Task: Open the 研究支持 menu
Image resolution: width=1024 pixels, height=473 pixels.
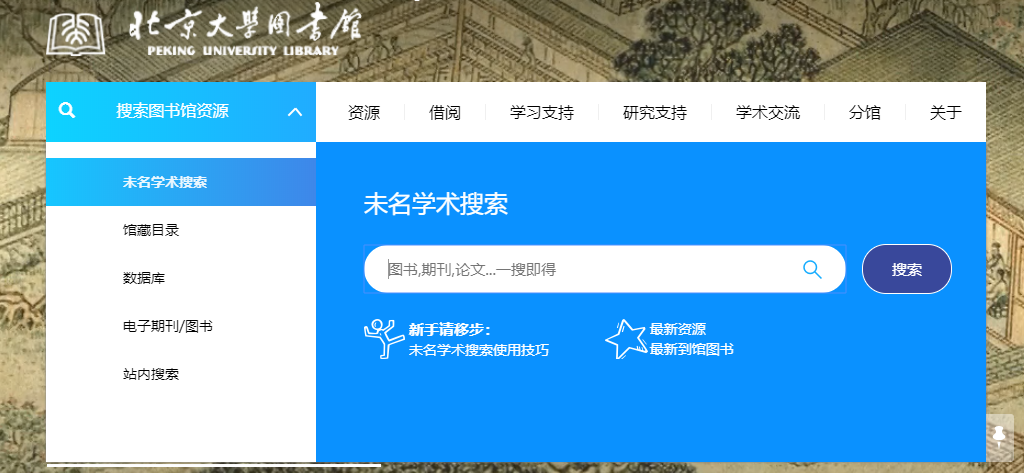Action: tap(655, 112)
